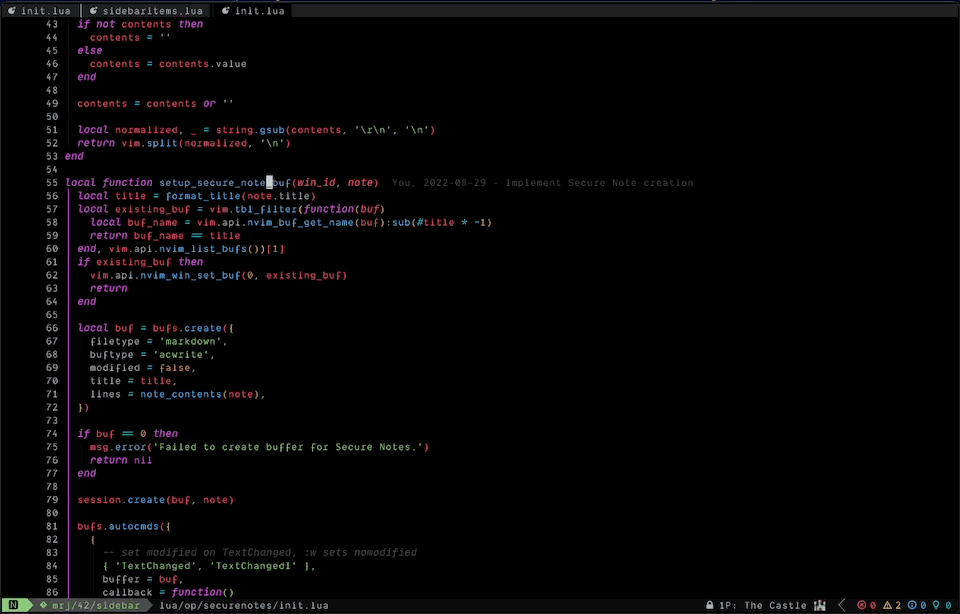Screen dimensions: 960x614
Task: Click "contents = contents or ''" on line 49
Action: click(x=156, y=103)
